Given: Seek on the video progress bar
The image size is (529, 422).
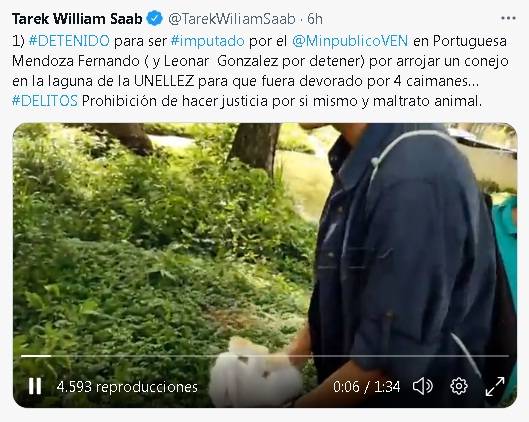Looking at the screenshot, I should [265, 356].
